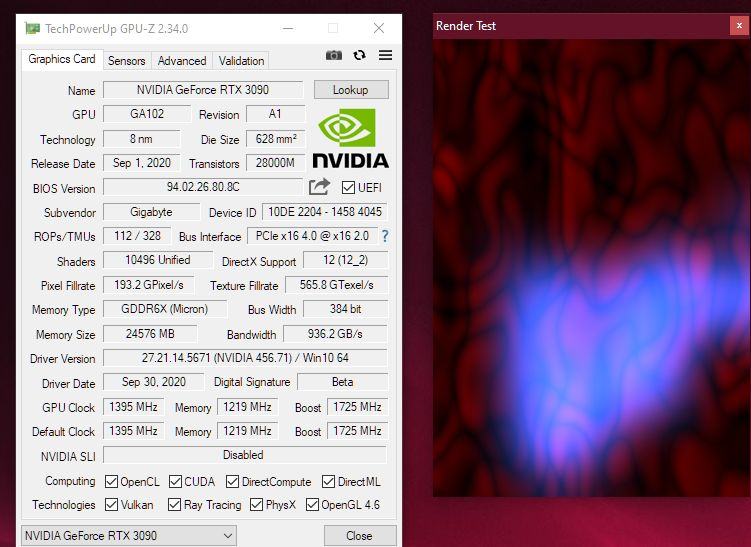Toggle the OpenGL 4.6 checkbox
The image size is (751, 547).
pos(312,504)
